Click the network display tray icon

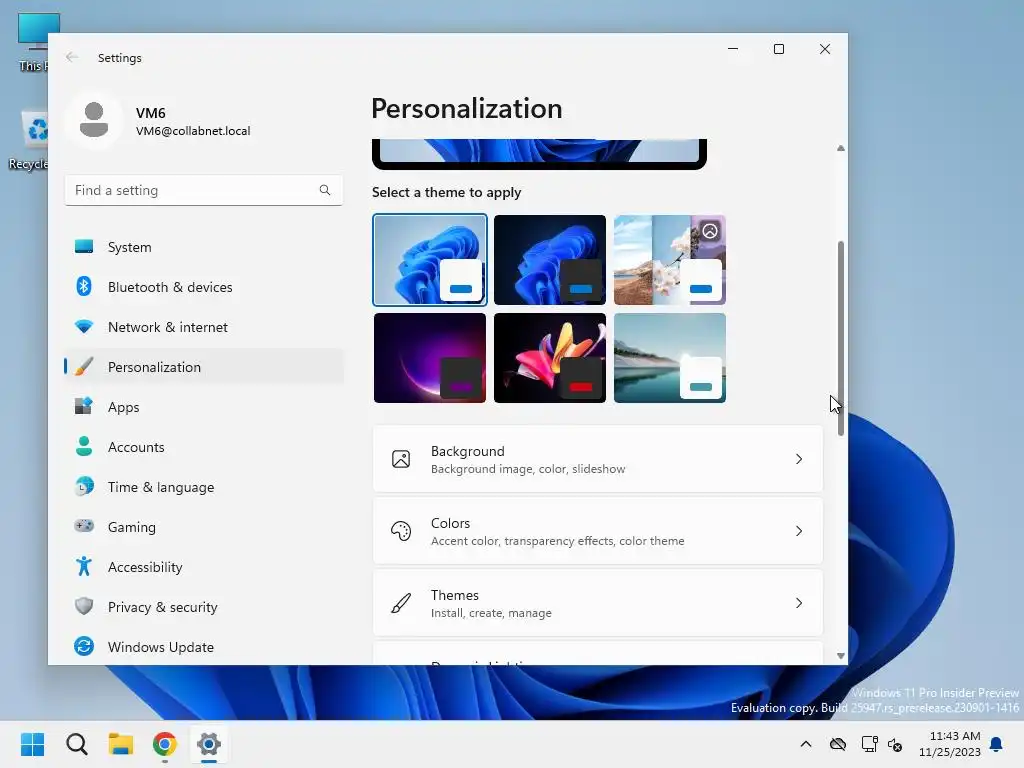coord(869,744)
